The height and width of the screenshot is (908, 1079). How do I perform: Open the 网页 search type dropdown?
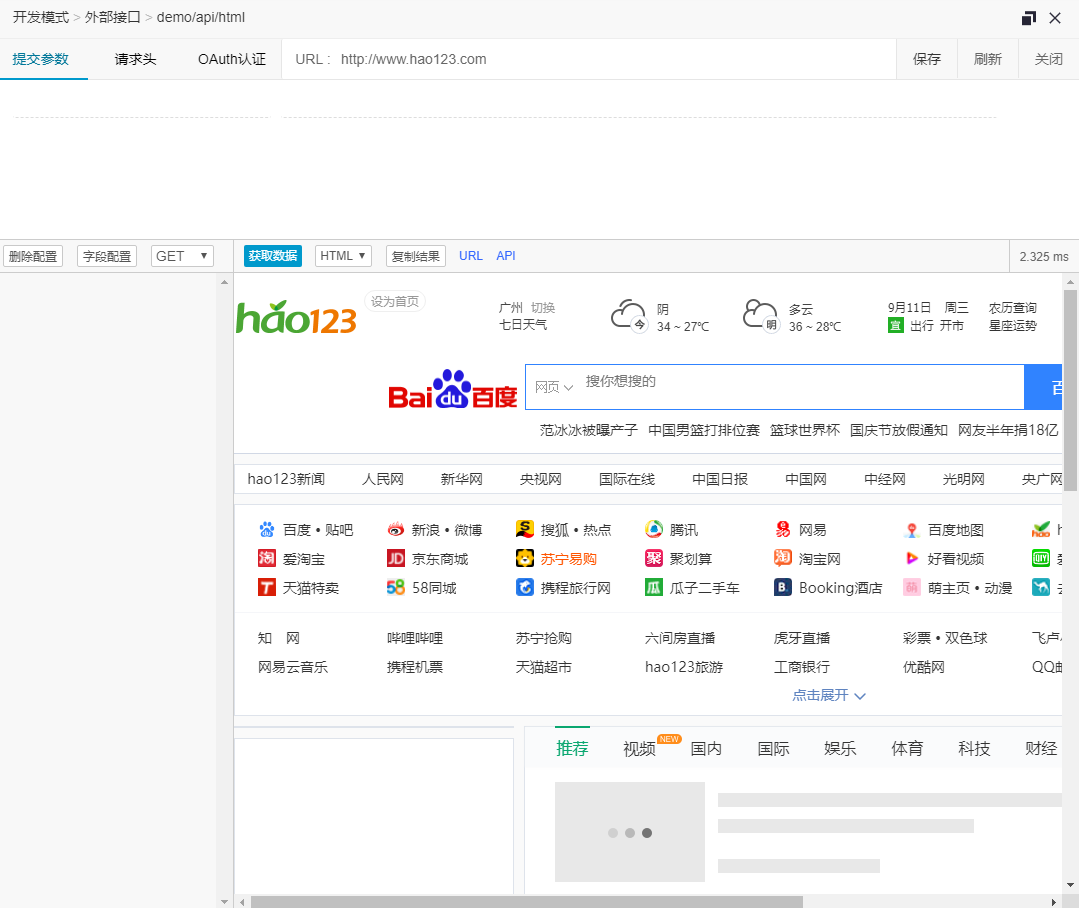click(554, 387)
